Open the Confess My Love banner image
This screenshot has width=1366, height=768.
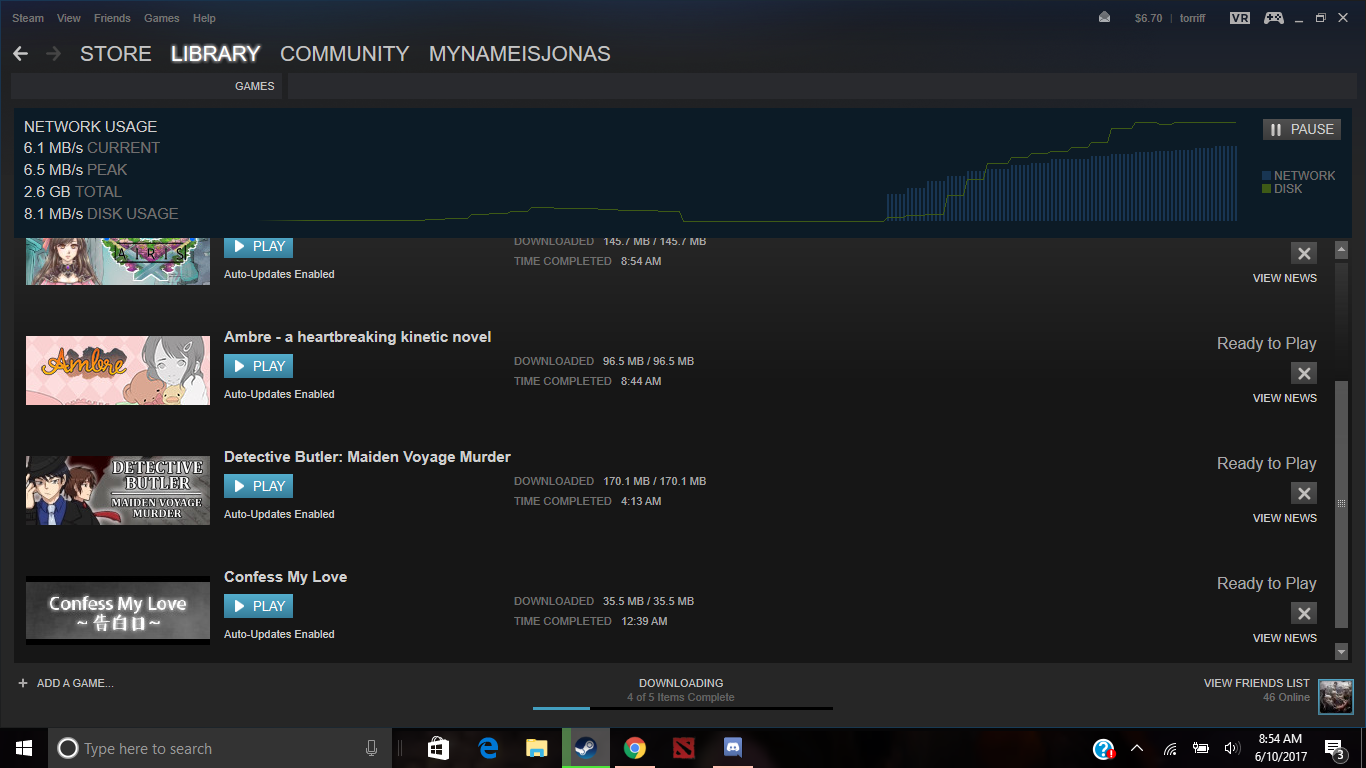point(118,610)
